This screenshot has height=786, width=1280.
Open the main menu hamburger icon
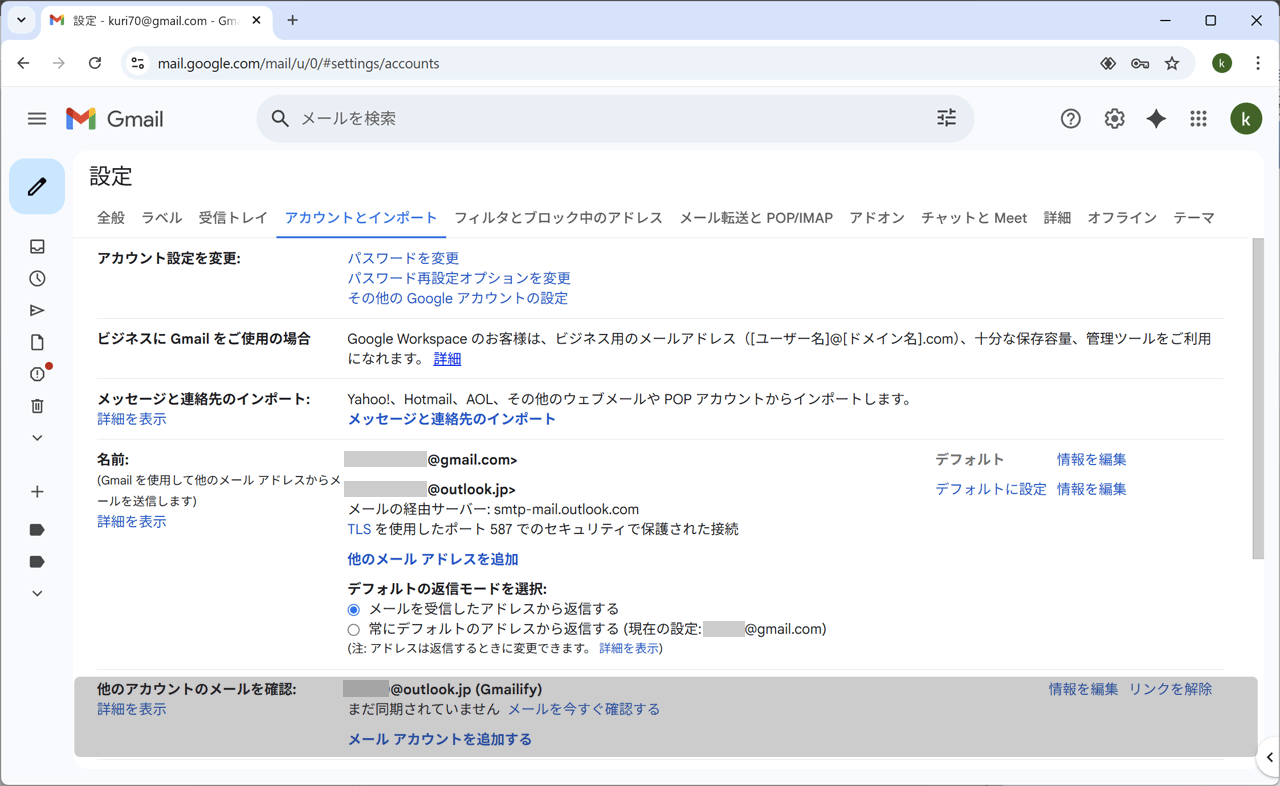coord(37,119)
